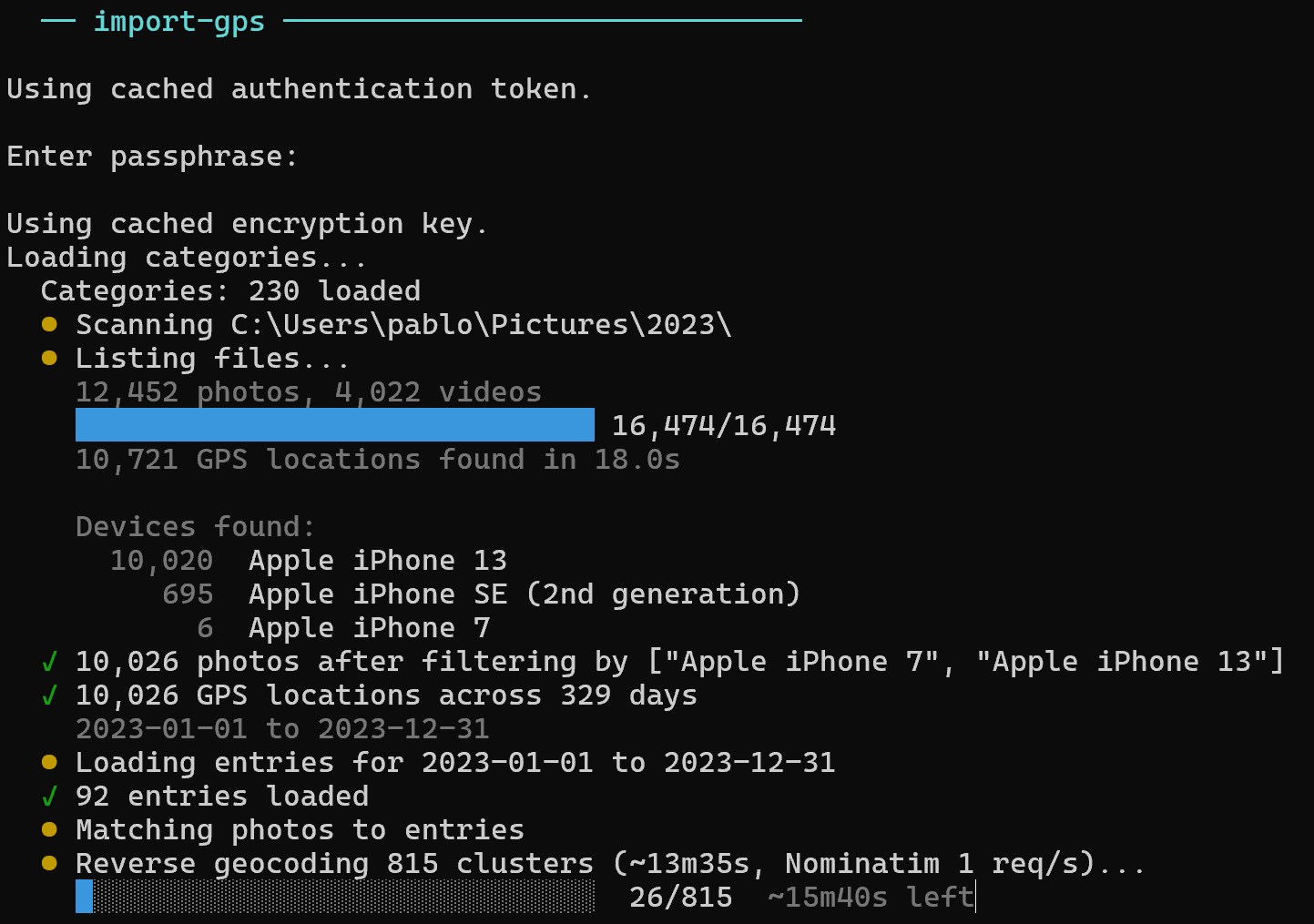This screenshot has width=1314, height=924.
Task: Select the yellow dot next to Matching photos to entries
Action: click(x=50, y=829)
